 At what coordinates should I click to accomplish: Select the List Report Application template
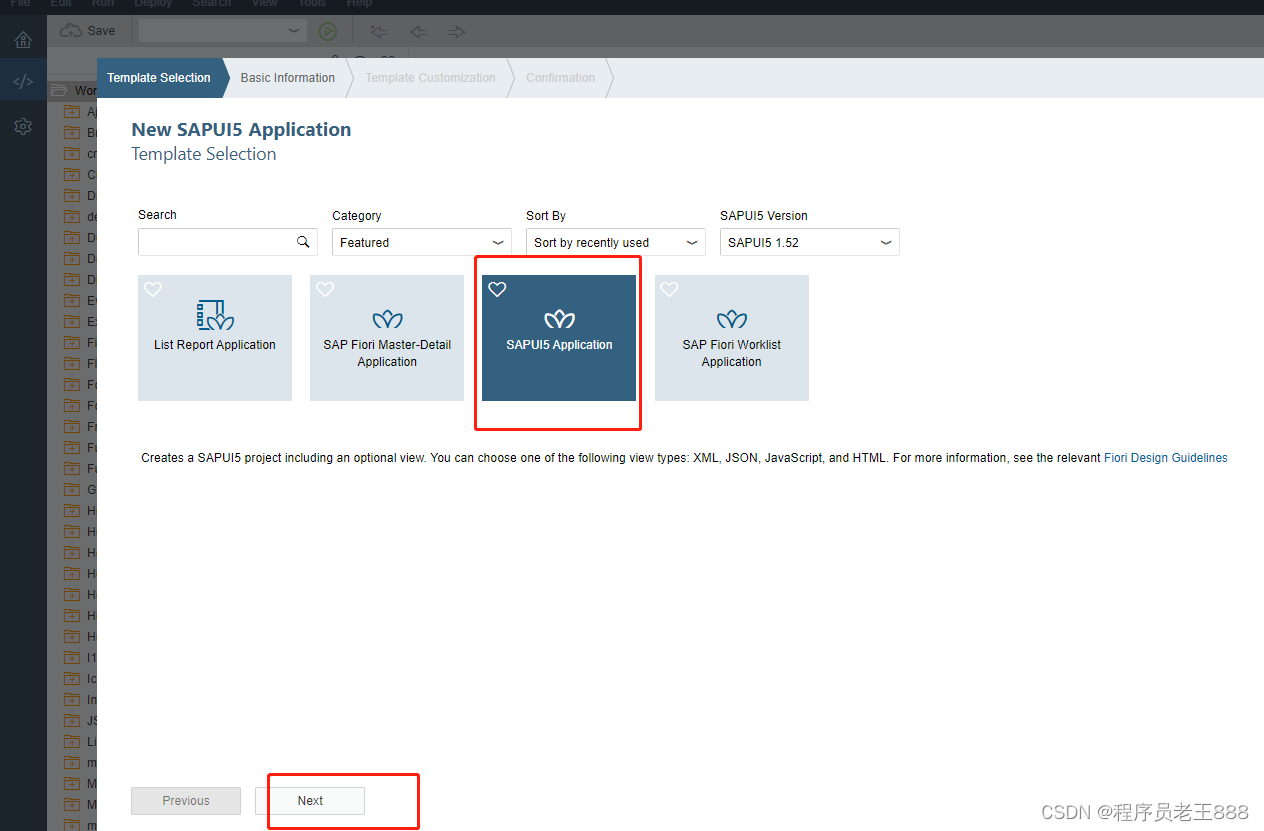coord(215,338)
